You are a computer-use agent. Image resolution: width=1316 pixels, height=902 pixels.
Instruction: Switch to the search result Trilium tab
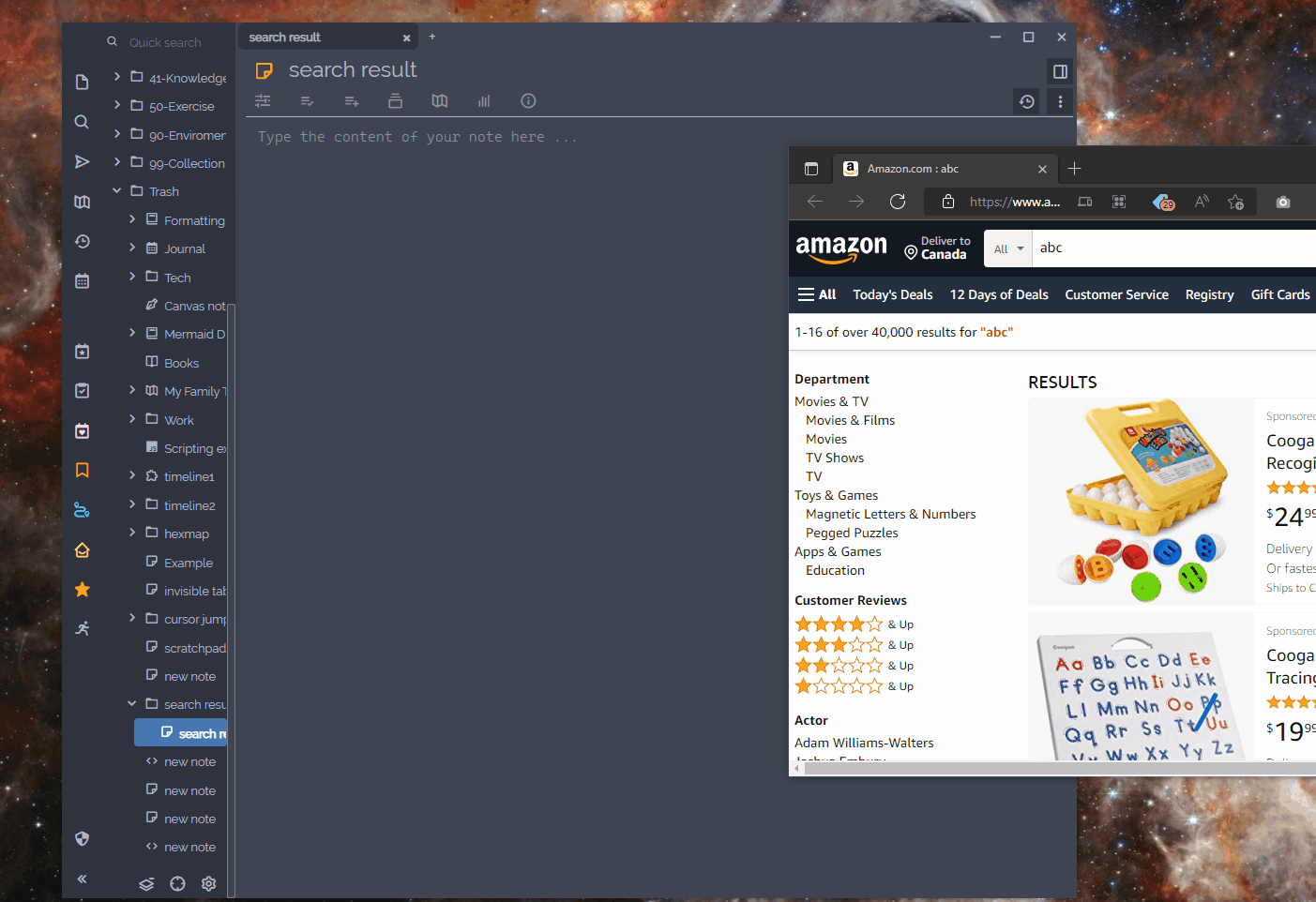[x=328, y=38]
